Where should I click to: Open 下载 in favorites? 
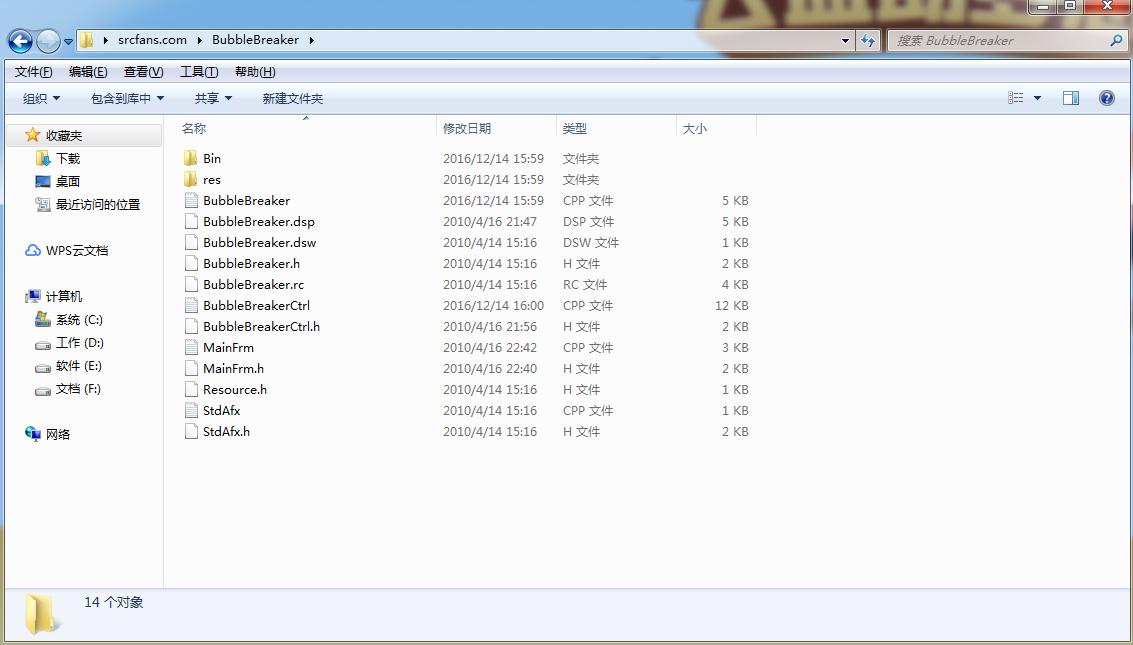(68, 158)
